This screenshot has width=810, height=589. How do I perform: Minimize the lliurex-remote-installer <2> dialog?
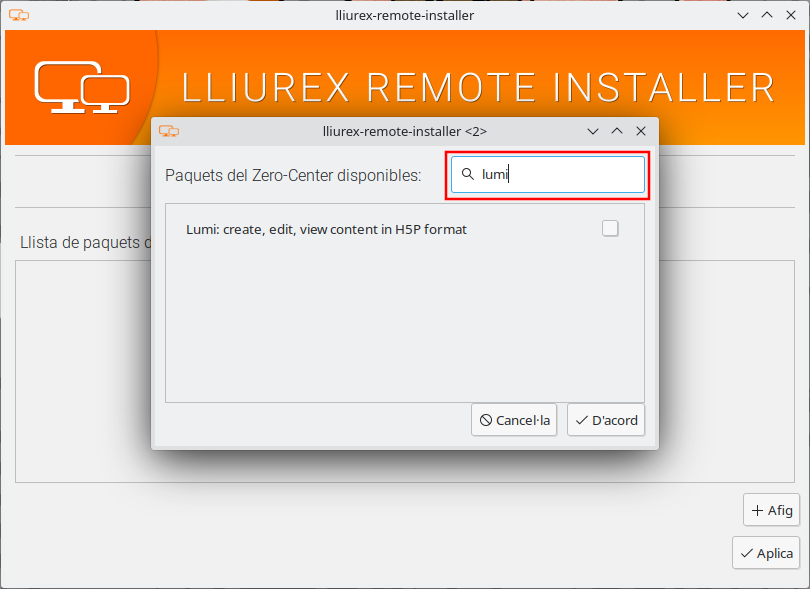593,131
